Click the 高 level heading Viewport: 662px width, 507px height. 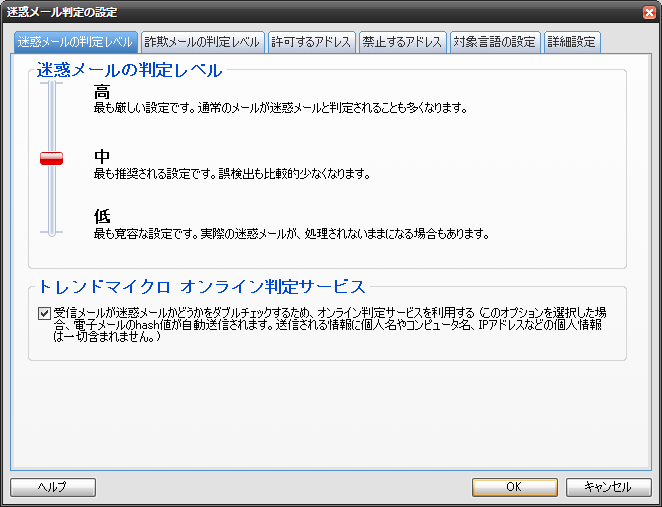(x=102, y=92)
